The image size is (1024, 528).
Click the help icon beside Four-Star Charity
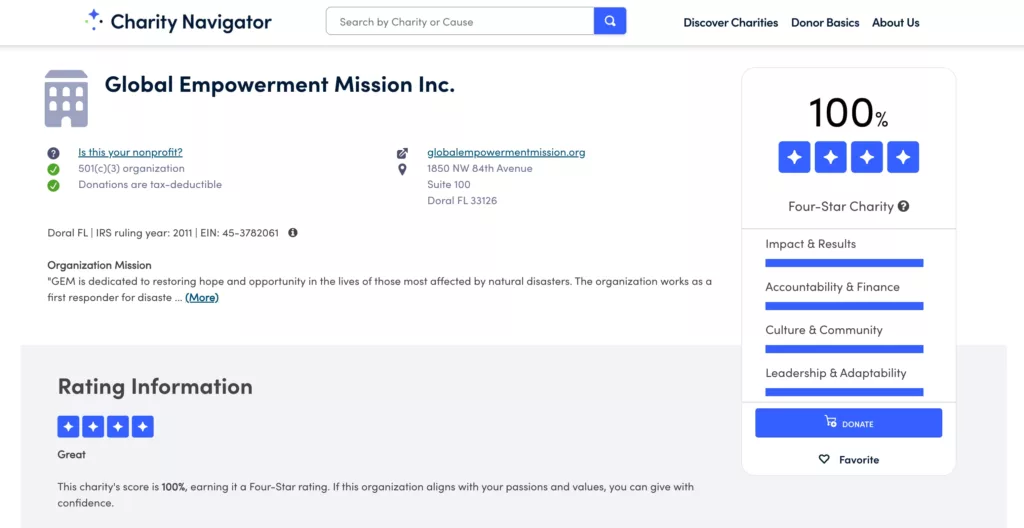tap(903, 206)
